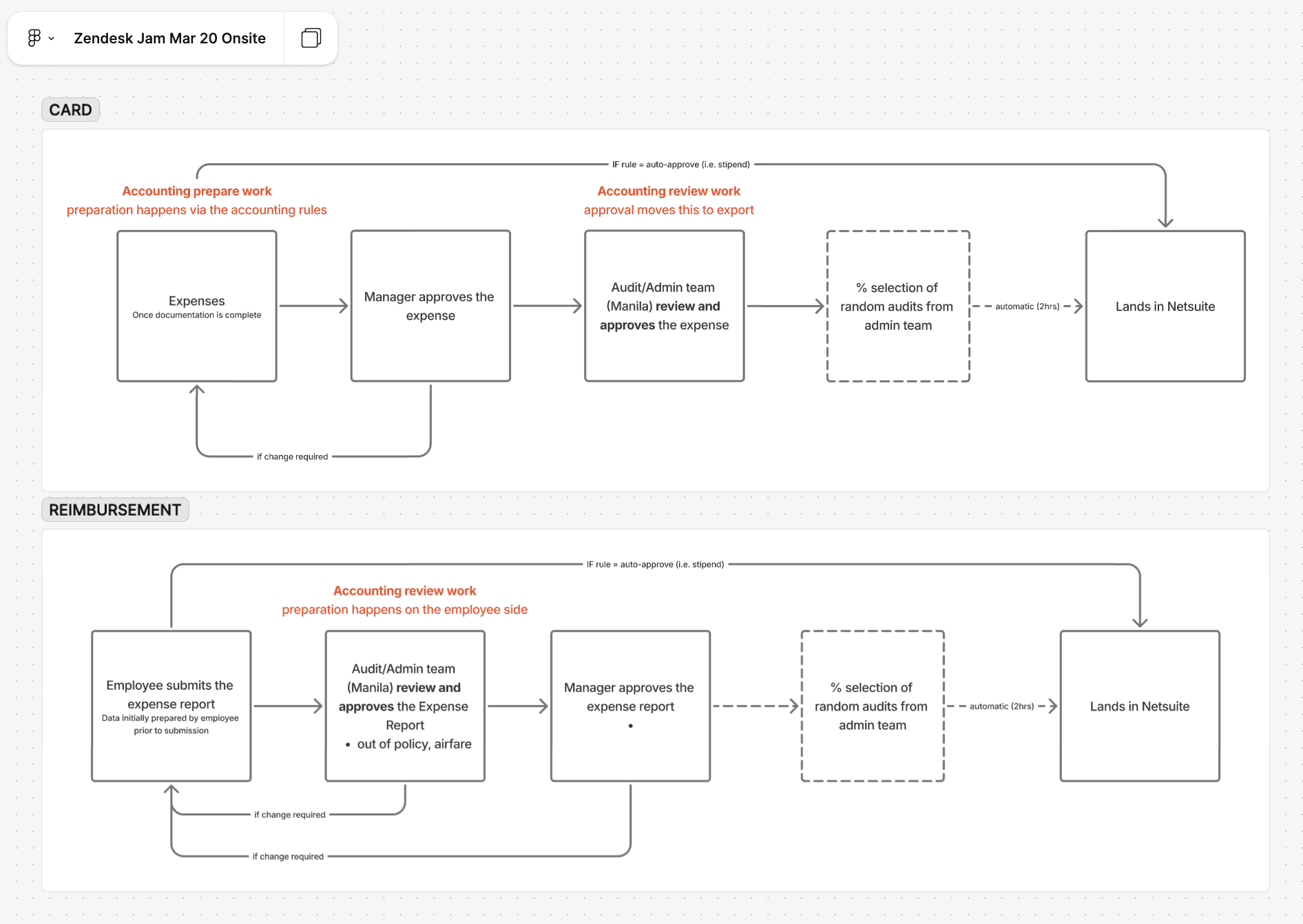The image size is (1303, 924).
Task: Select the Expenses box in CARD flow
Action: pyautogui.click(x=197, y=306)
